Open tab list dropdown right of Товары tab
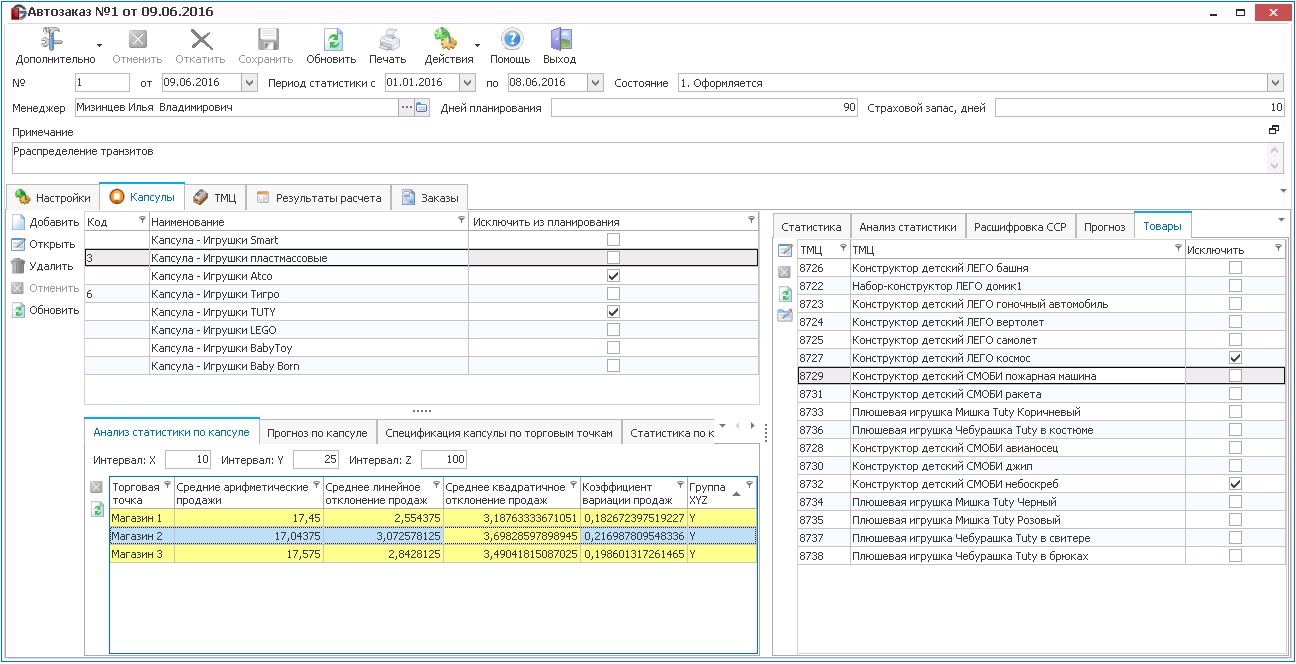Image resolution: width=1296 pixels, height=664 pixels. pyautogui.click(x=1281, y=220)
